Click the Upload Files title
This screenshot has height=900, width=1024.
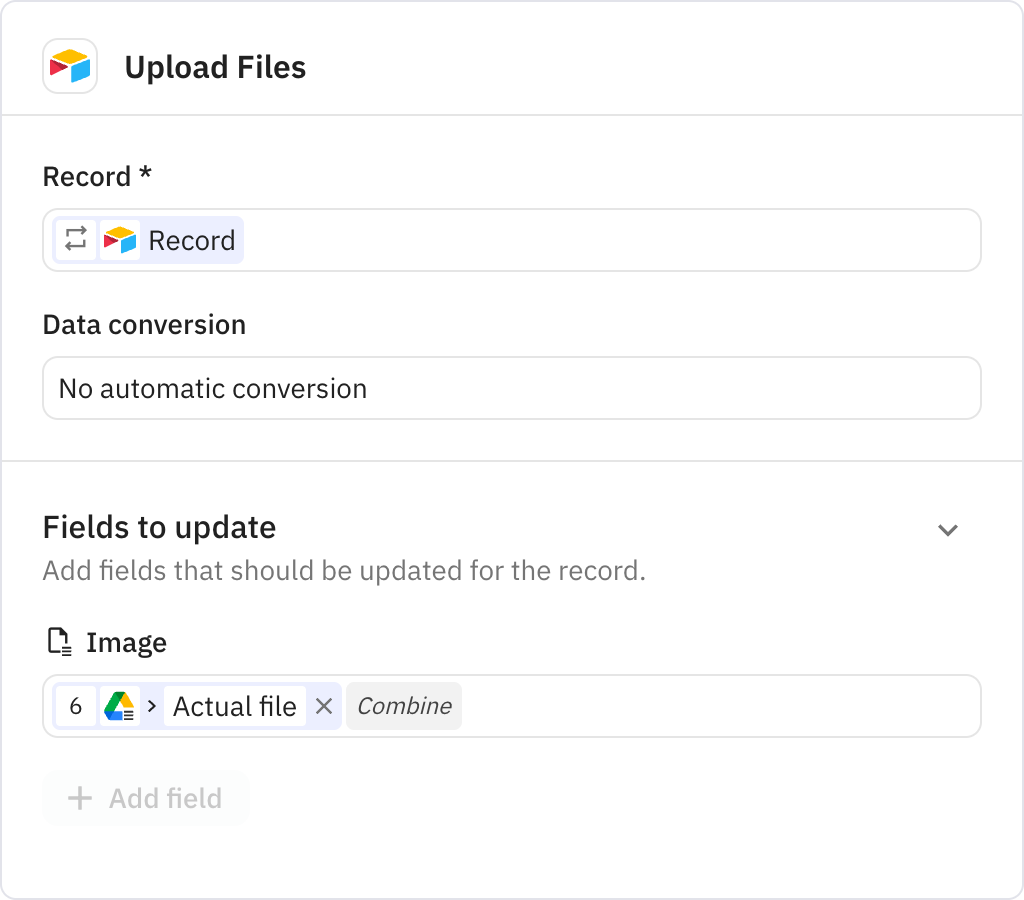click(x=215, y=67)
